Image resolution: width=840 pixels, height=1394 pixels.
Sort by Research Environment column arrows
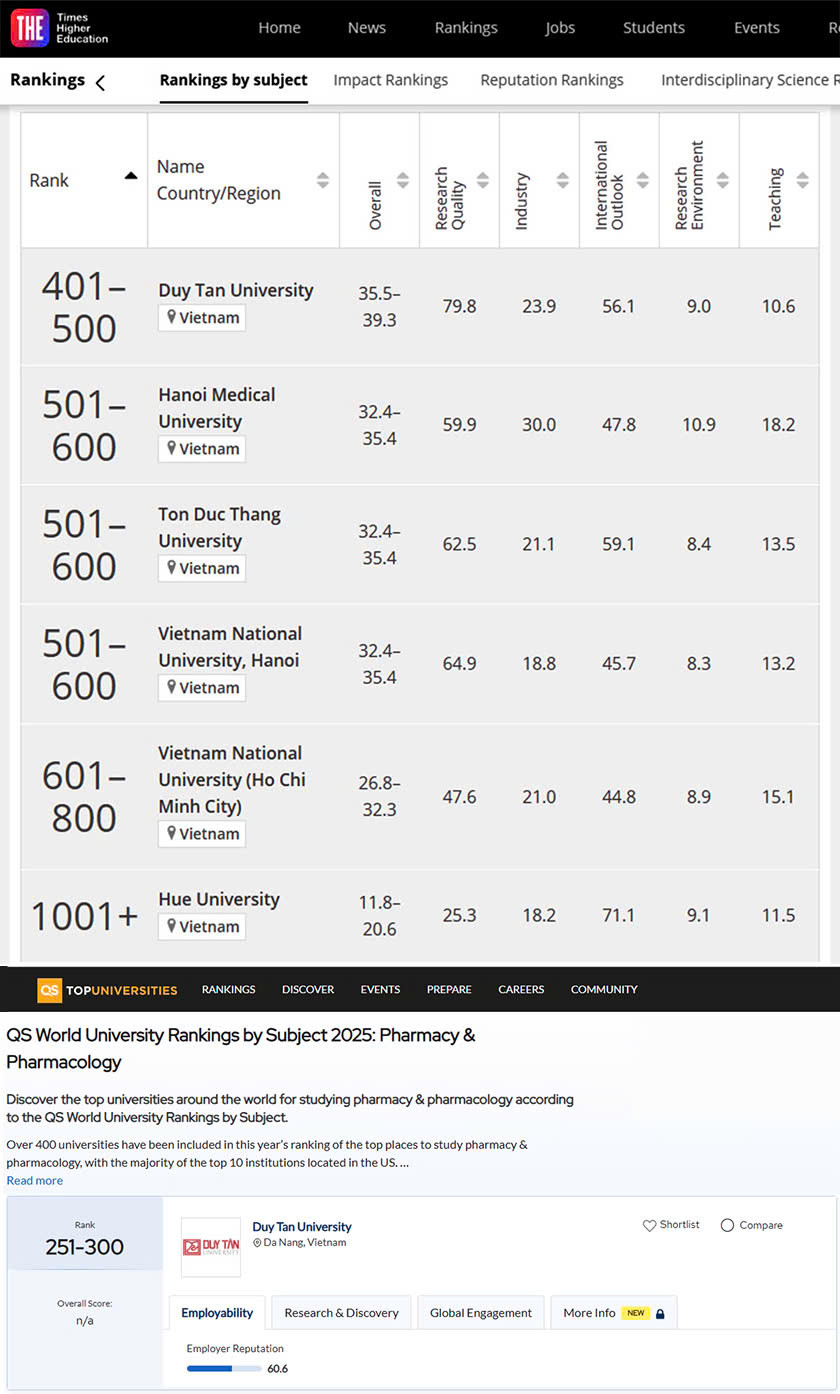click(x=723, y=181)
